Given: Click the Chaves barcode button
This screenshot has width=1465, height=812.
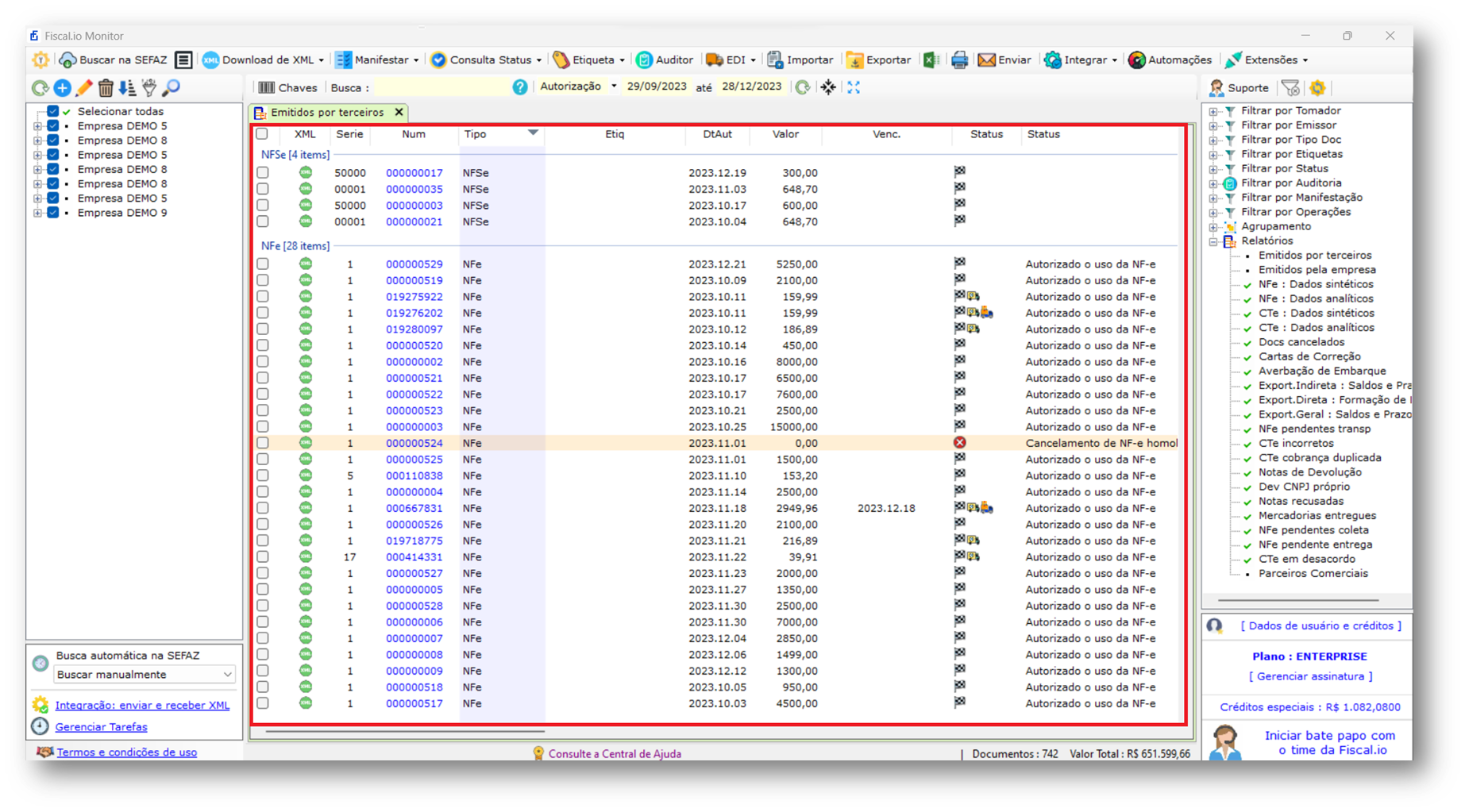Looking at the screenshot, I should pyautogui.click(x=287, y=87).
